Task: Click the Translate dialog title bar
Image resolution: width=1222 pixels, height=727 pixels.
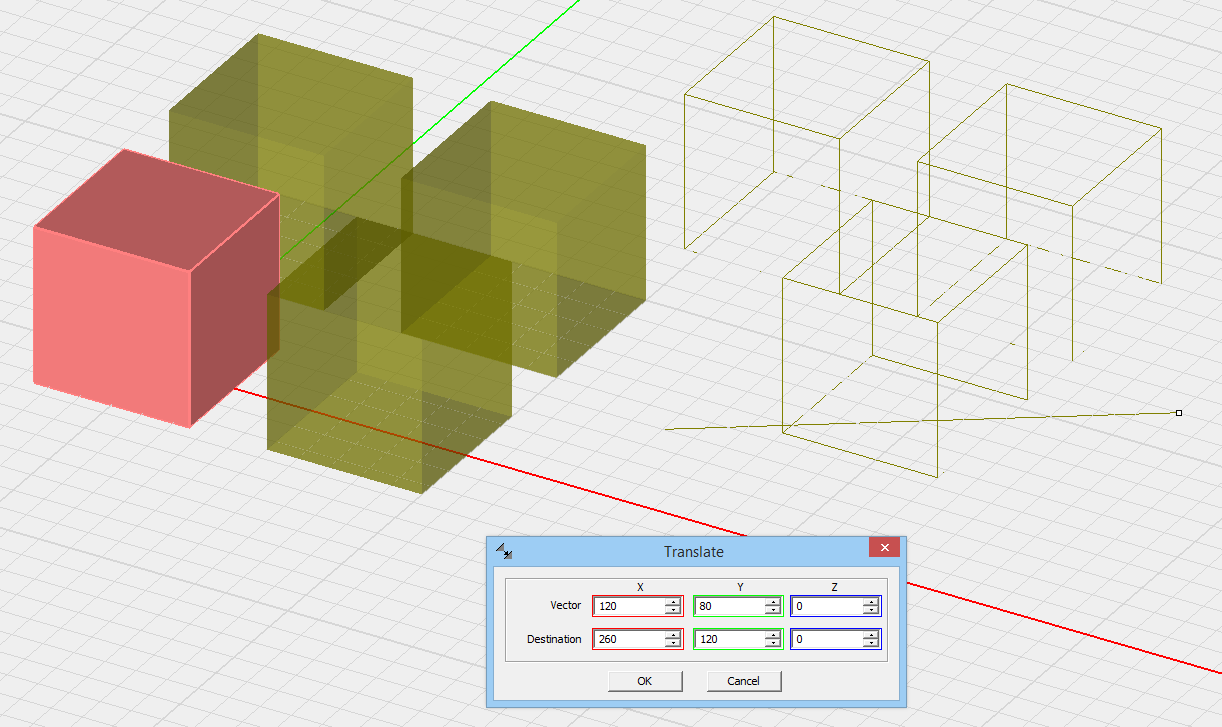Action: [693, 551]
